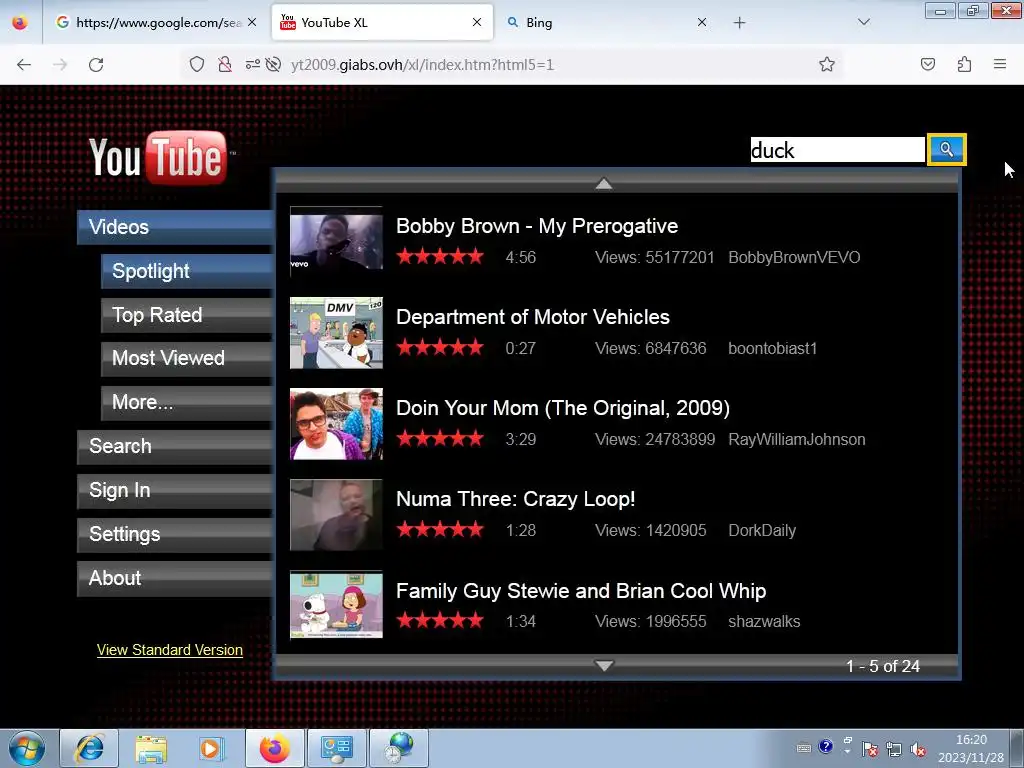Open Windows Media Player from taskbar
The width and height of the screenshot is (1024, 768).
coord(212,748)
